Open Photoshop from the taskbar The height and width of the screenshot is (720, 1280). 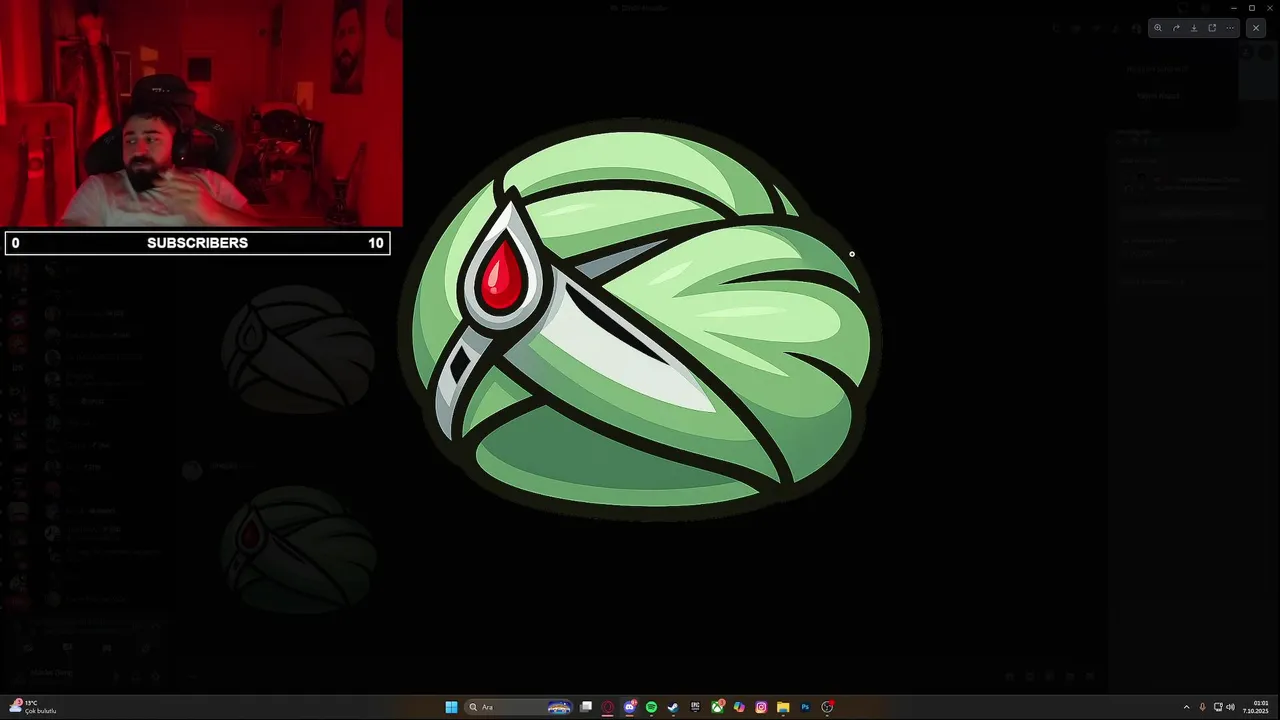pos(805,707)
